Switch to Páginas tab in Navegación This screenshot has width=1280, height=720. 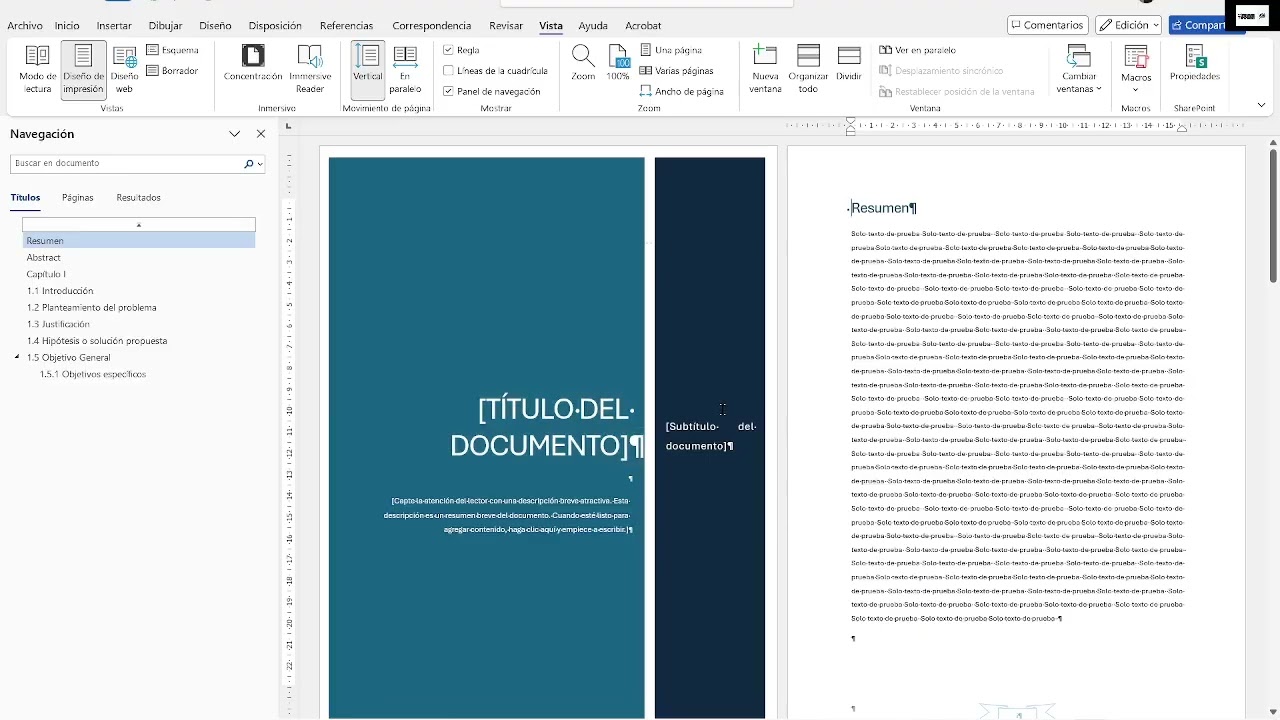point(77,197)
